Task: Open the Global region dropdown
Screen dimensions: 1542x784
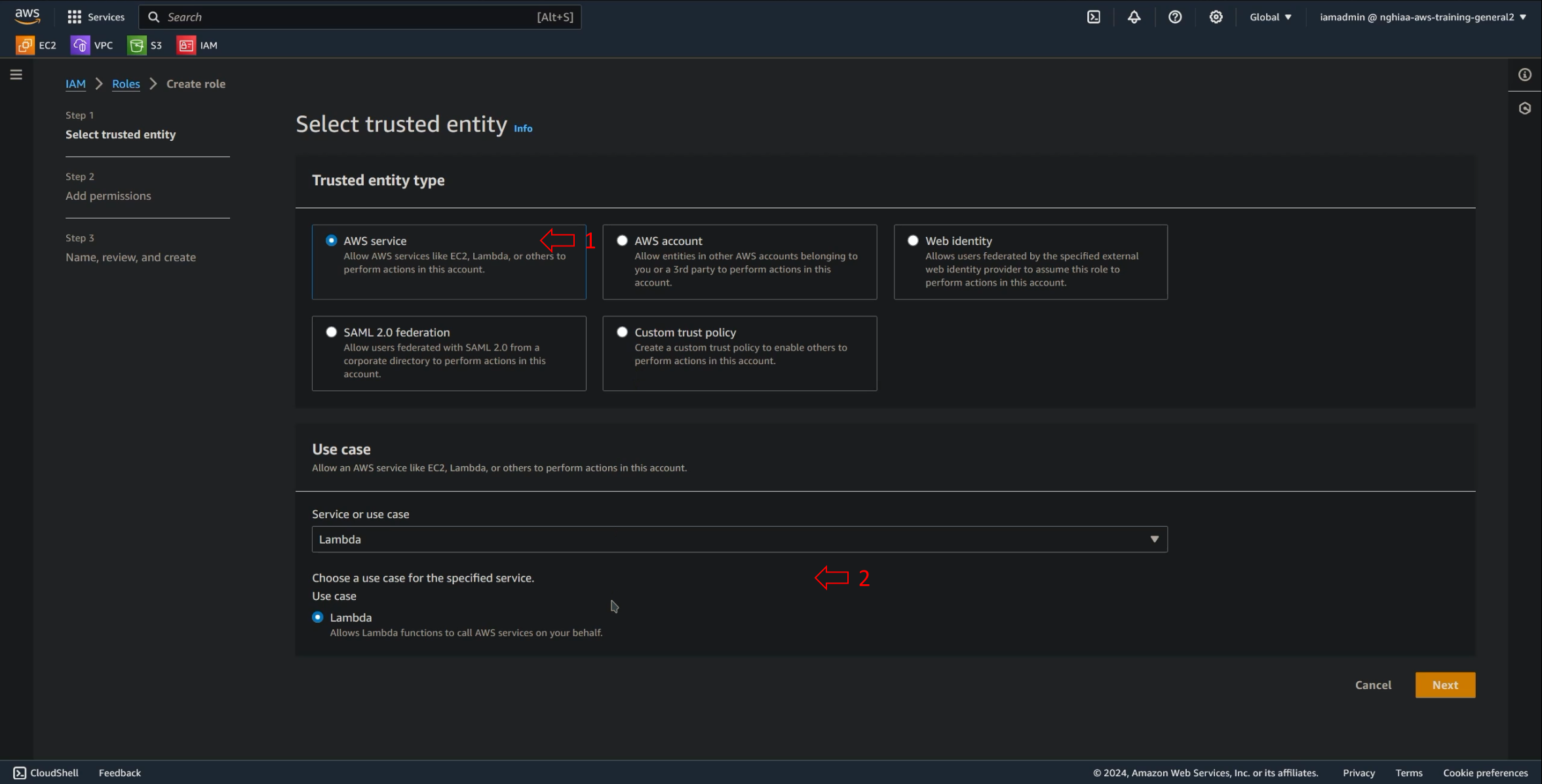Action: [1270, 17]
